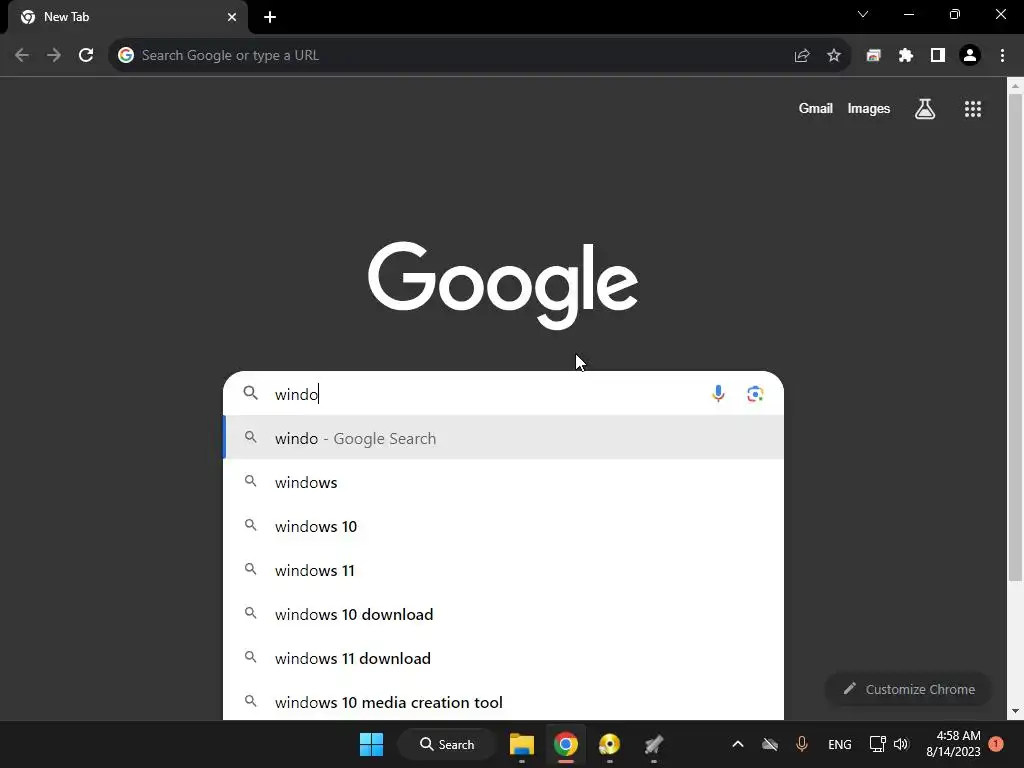Open the tab search chevron
The width and height of the screenshot is (1024, 768).
[x=863, y=14]
